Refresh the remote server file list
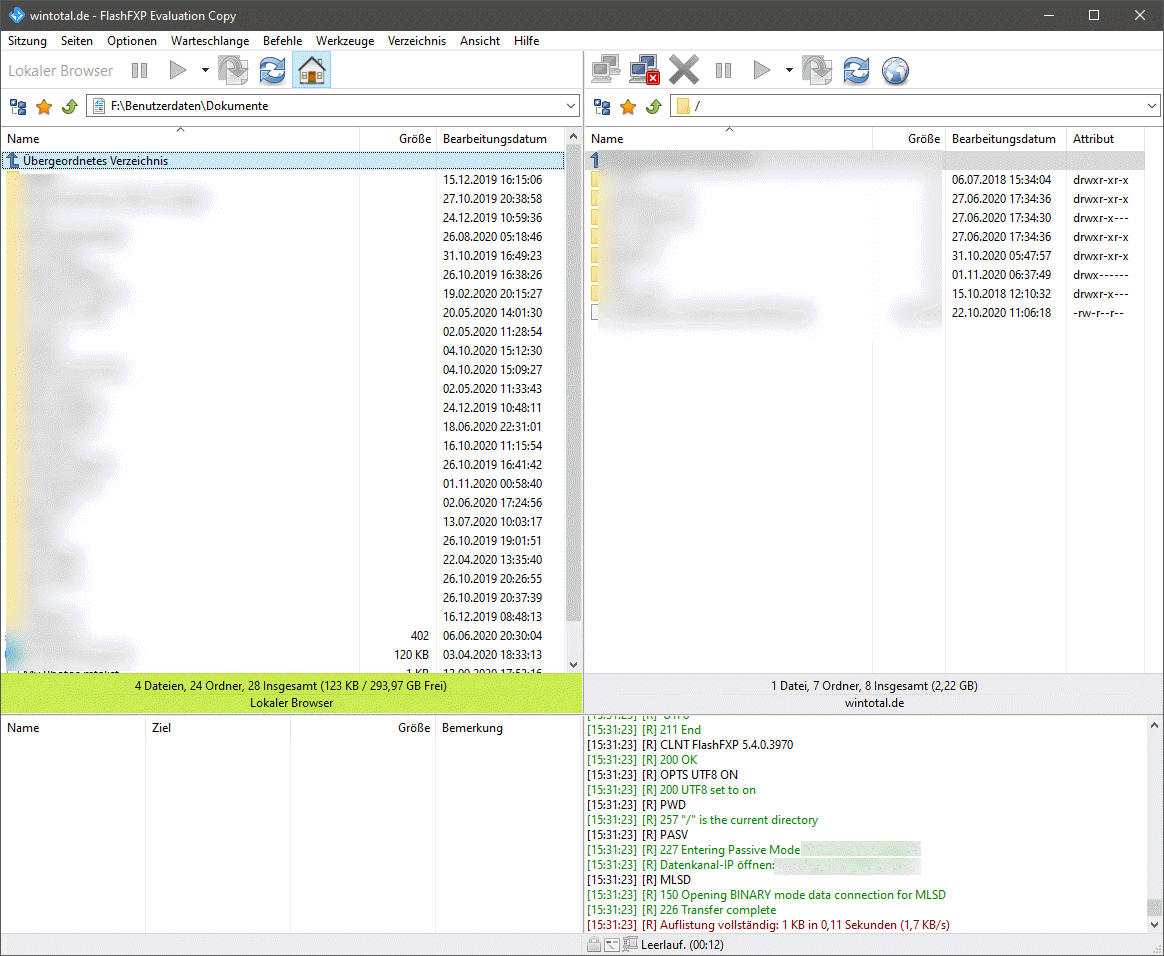 [857, 71]
